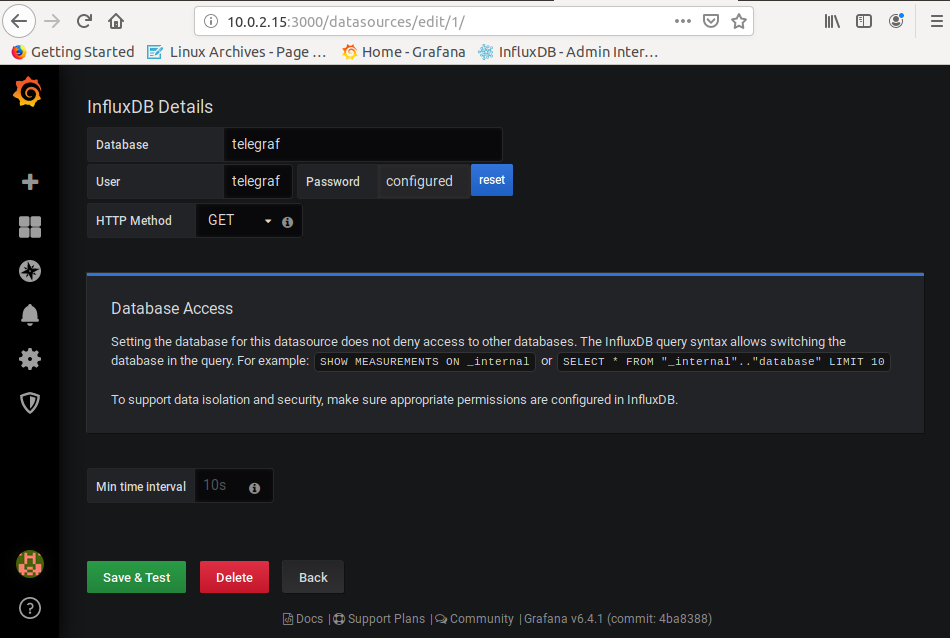Click the Grafana logo in the sidebar

pos(28,92)
